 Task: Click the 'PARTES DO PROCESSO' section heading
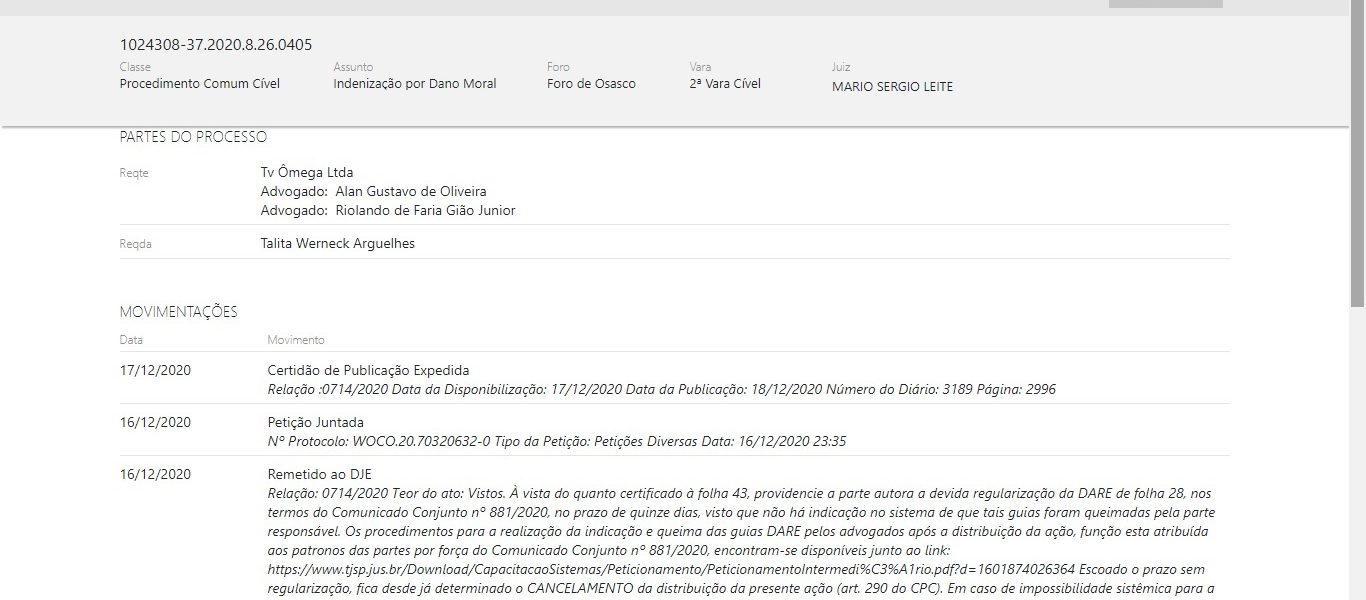(x=193, y=137)
